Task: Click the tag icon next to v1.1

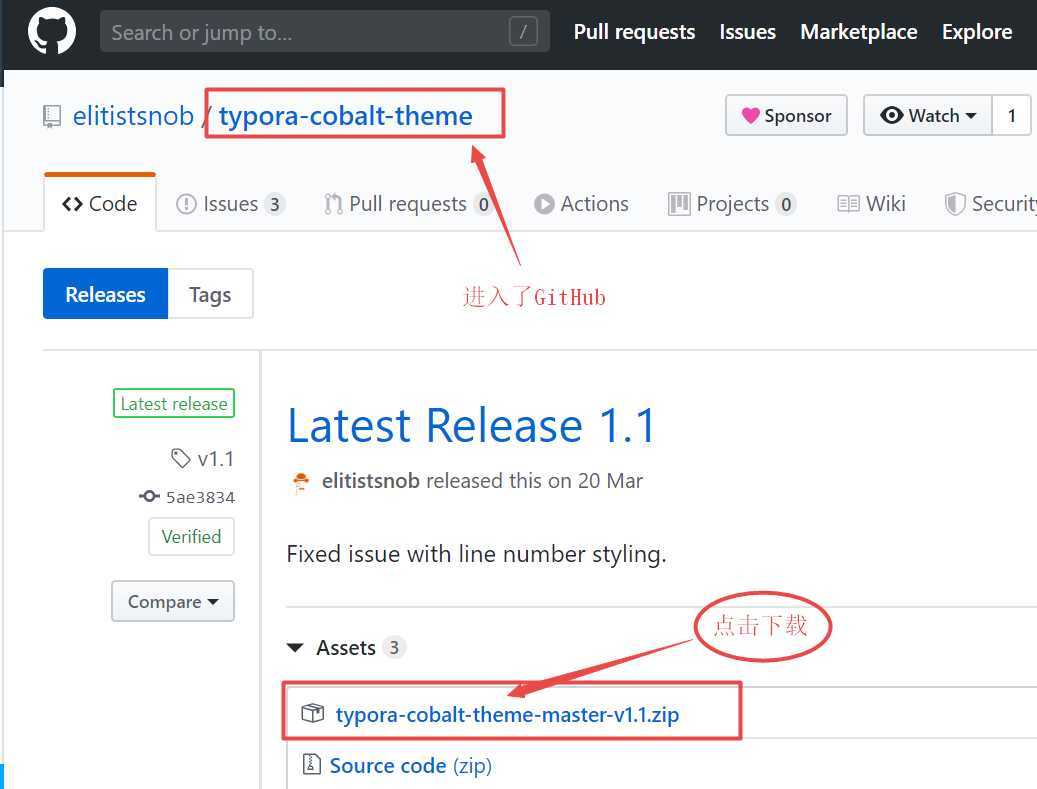Action: (181, 458)
